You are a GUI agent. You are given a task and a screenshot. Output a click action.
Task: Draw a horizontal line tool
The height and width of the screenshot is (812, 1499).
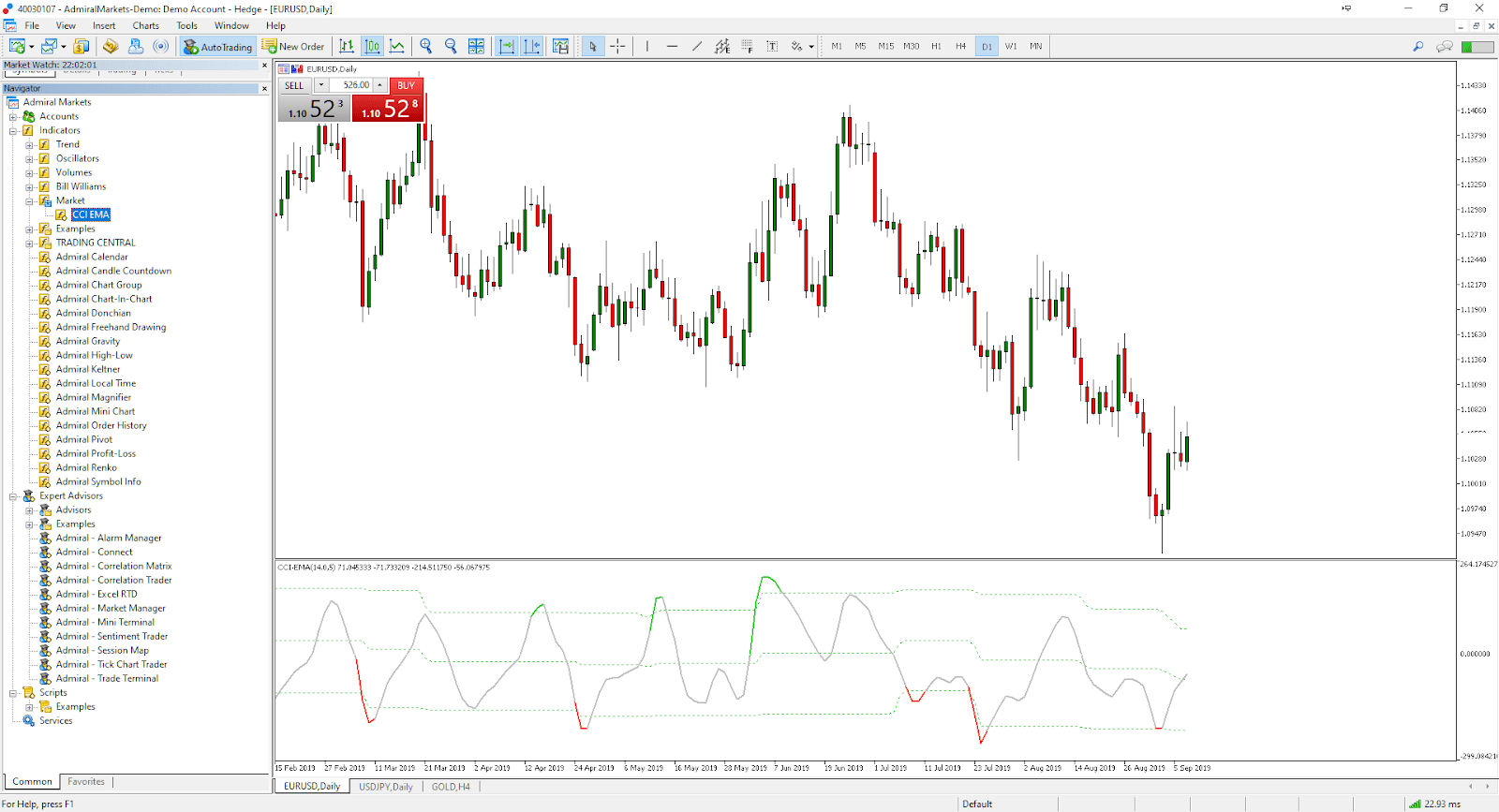(x=672, y=46)
